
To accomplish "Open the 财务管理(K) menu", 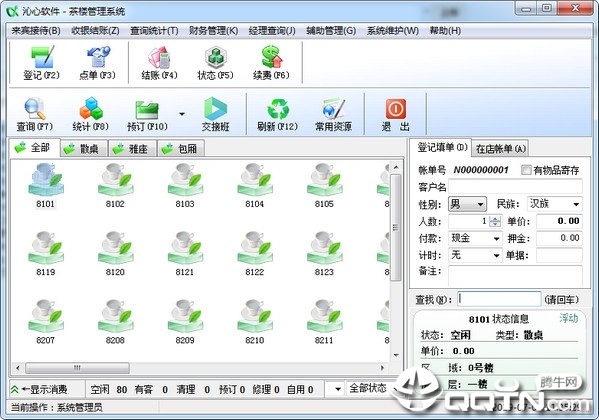I will pyautogui.click(x=214, y=31).
